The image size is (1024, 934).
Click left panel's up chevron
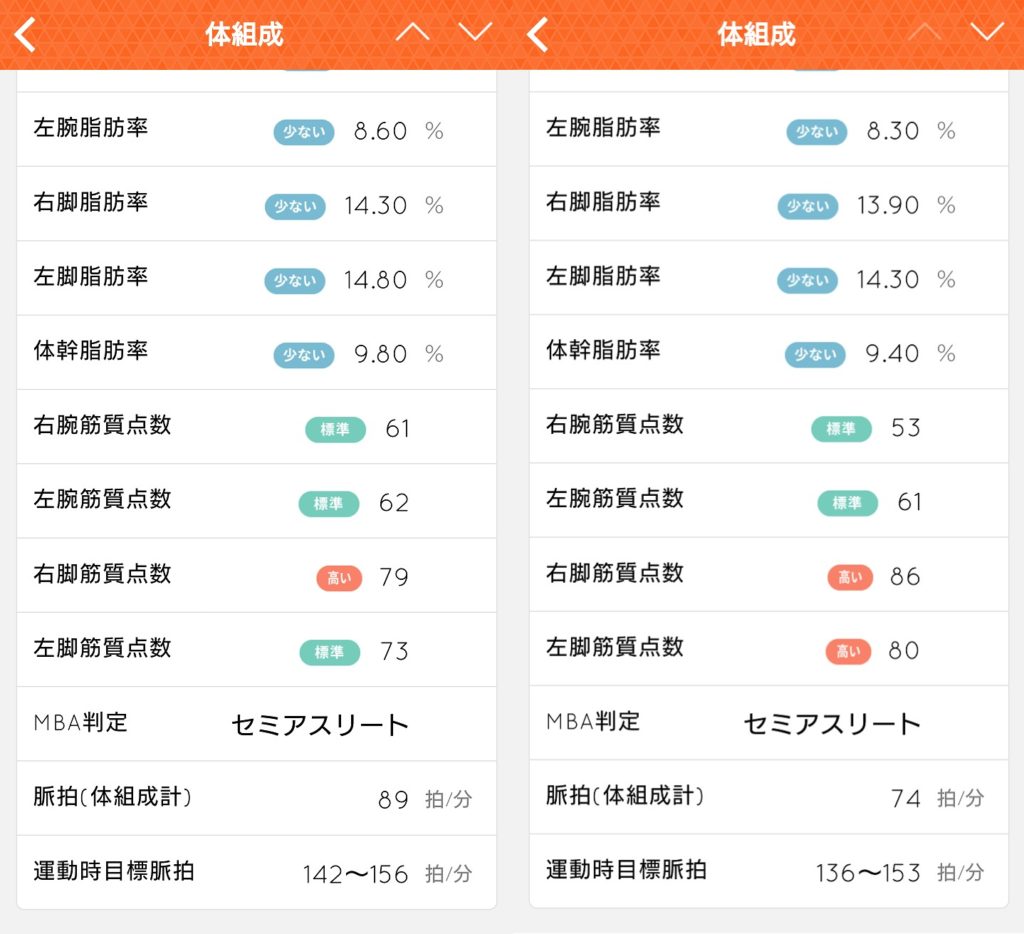[413, 31]
